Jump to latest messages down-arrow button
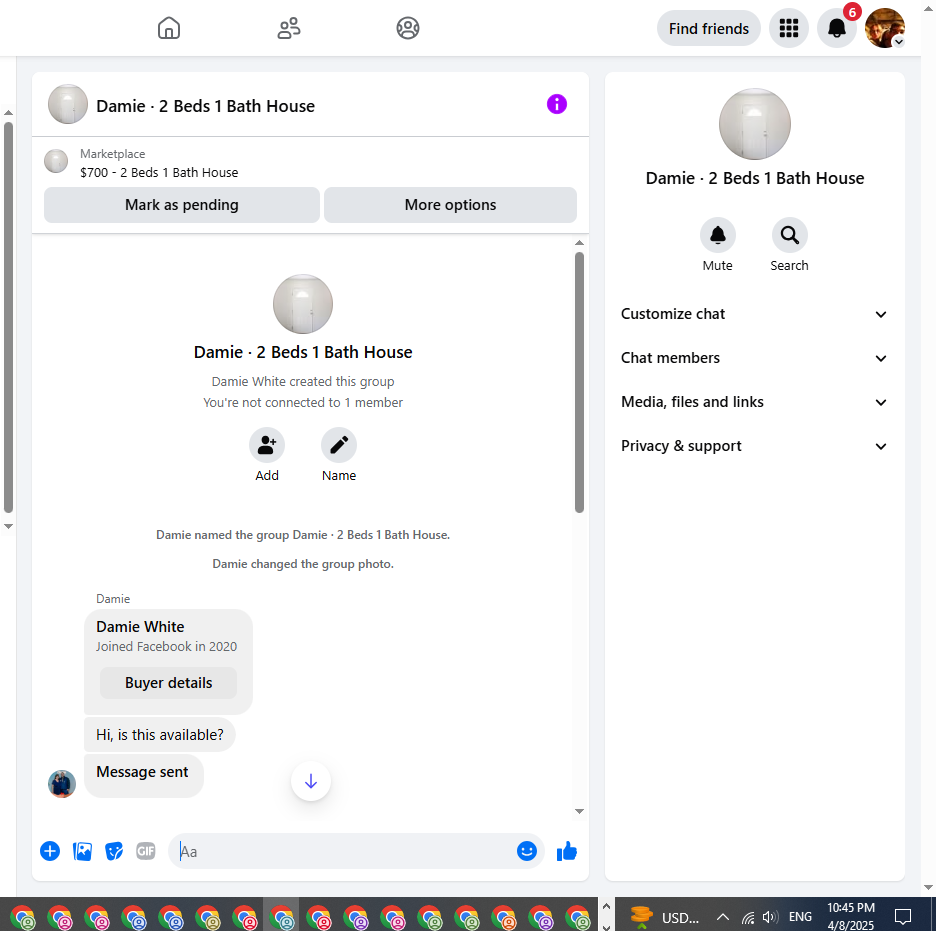 point(311,781)
